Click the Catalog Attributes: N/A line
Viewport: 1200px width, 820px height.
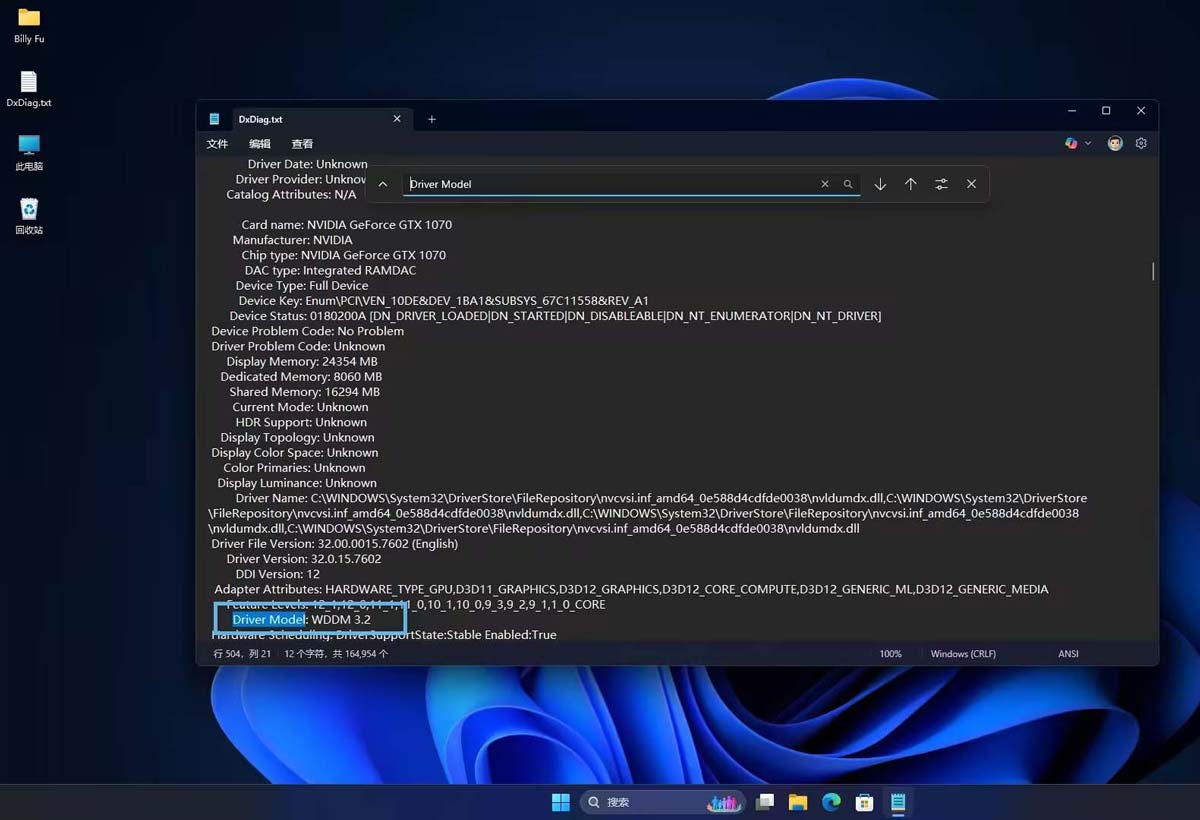pyautogui.click(x=291, y=195)
